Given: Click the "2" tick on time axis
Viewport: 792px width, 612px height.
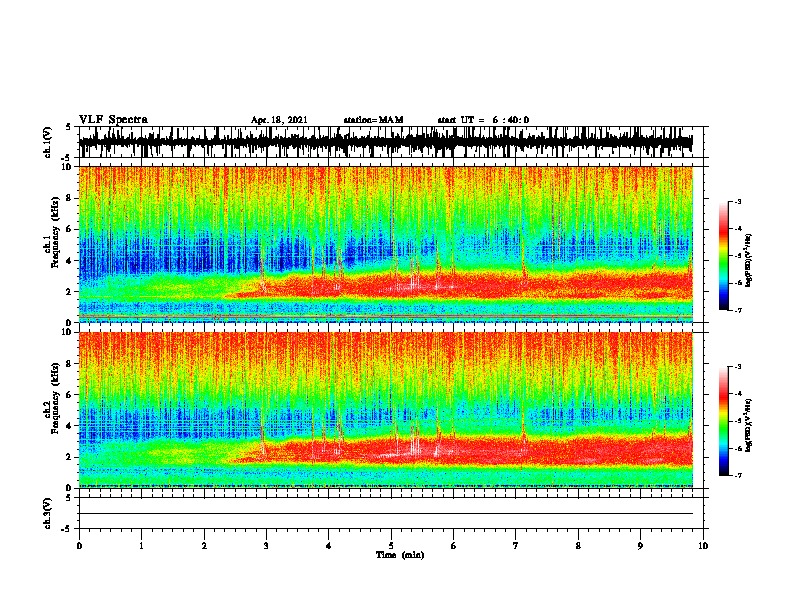Looking at the screenshot, I should 204,546.
